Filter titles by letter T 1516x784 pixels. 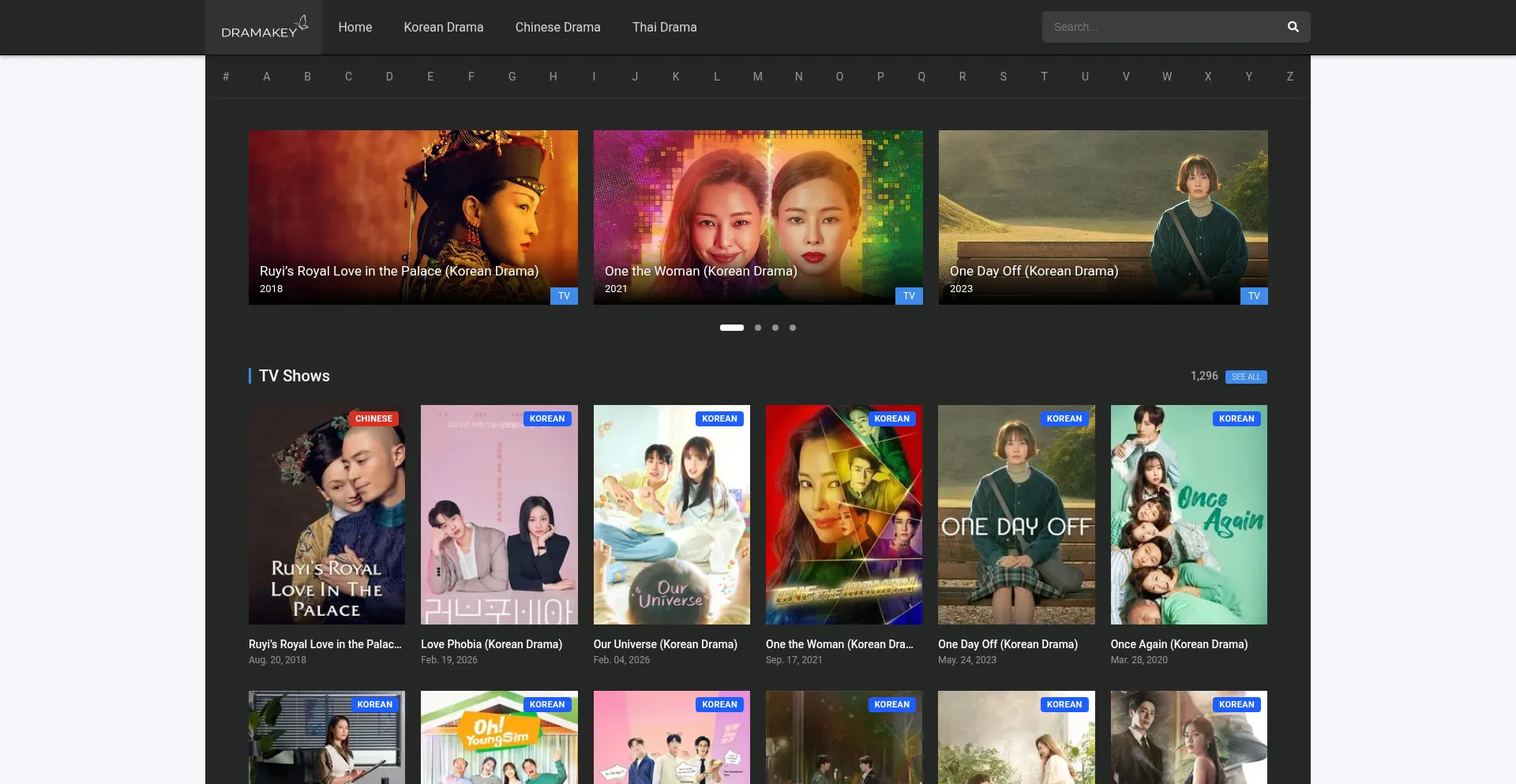click(x=1045, y=77)
